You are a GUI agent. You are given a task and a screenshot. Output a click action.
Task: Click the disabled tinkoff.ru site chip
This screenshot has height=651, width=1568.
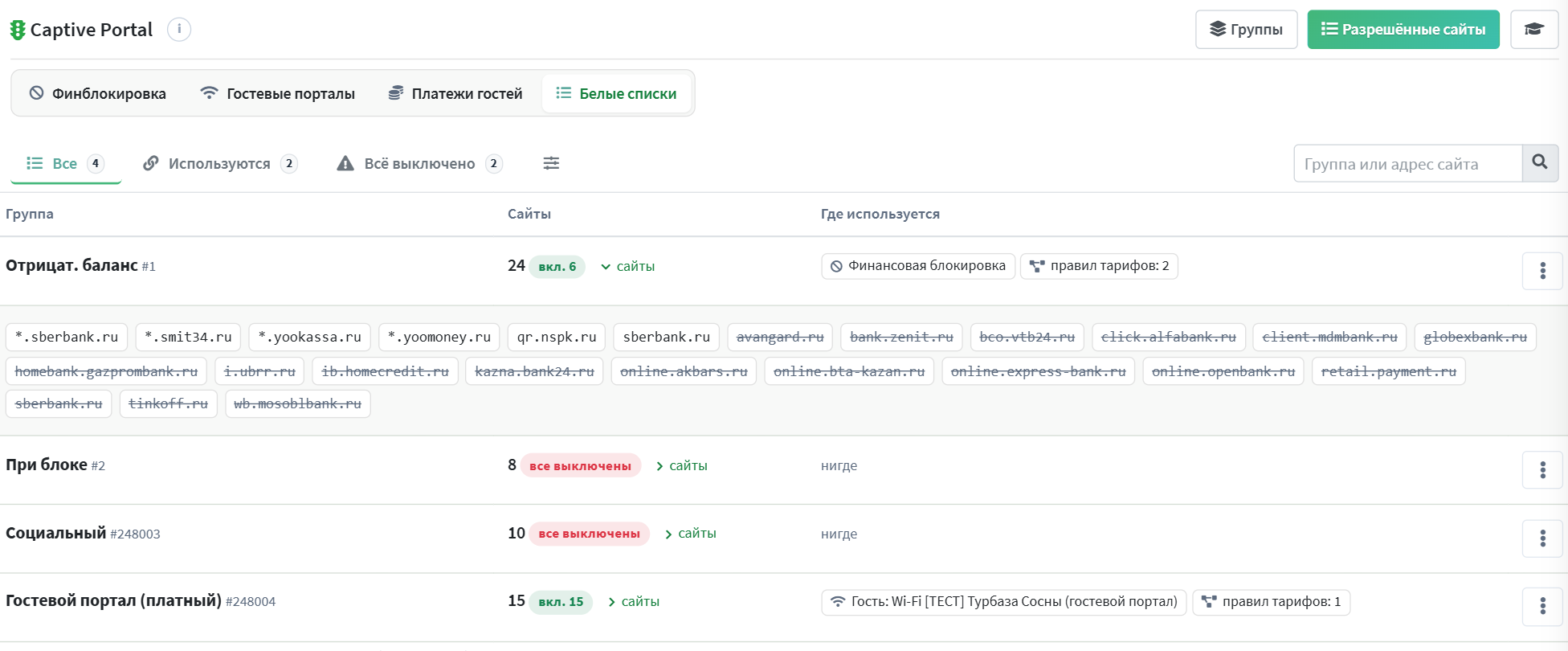click(x=168, y=403)
